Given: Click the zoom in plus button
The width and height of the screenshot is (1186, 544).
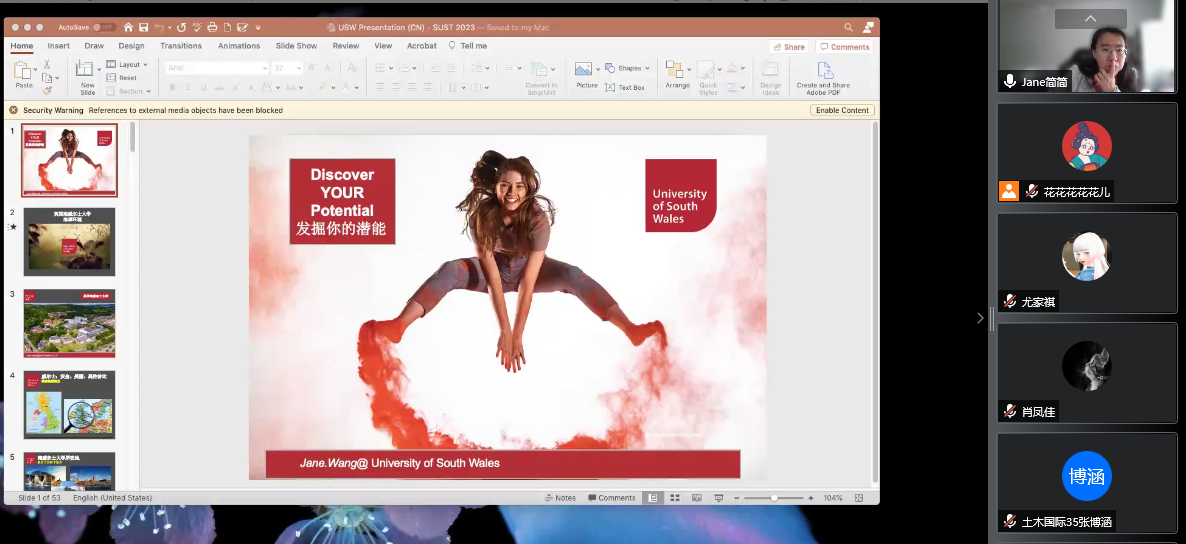Looking at the screenshot, I should point(811,498).
